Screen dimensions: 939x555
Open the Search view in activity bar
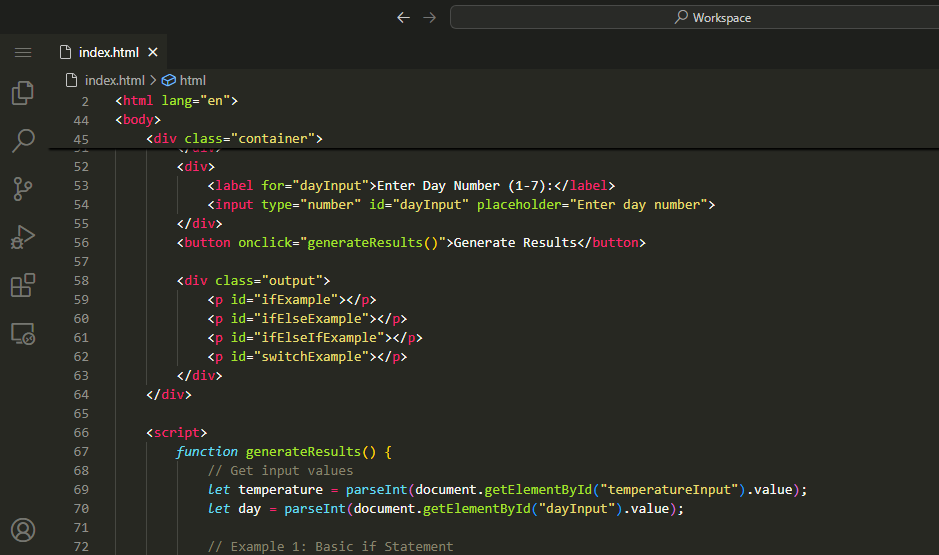(x=23, y=141)
